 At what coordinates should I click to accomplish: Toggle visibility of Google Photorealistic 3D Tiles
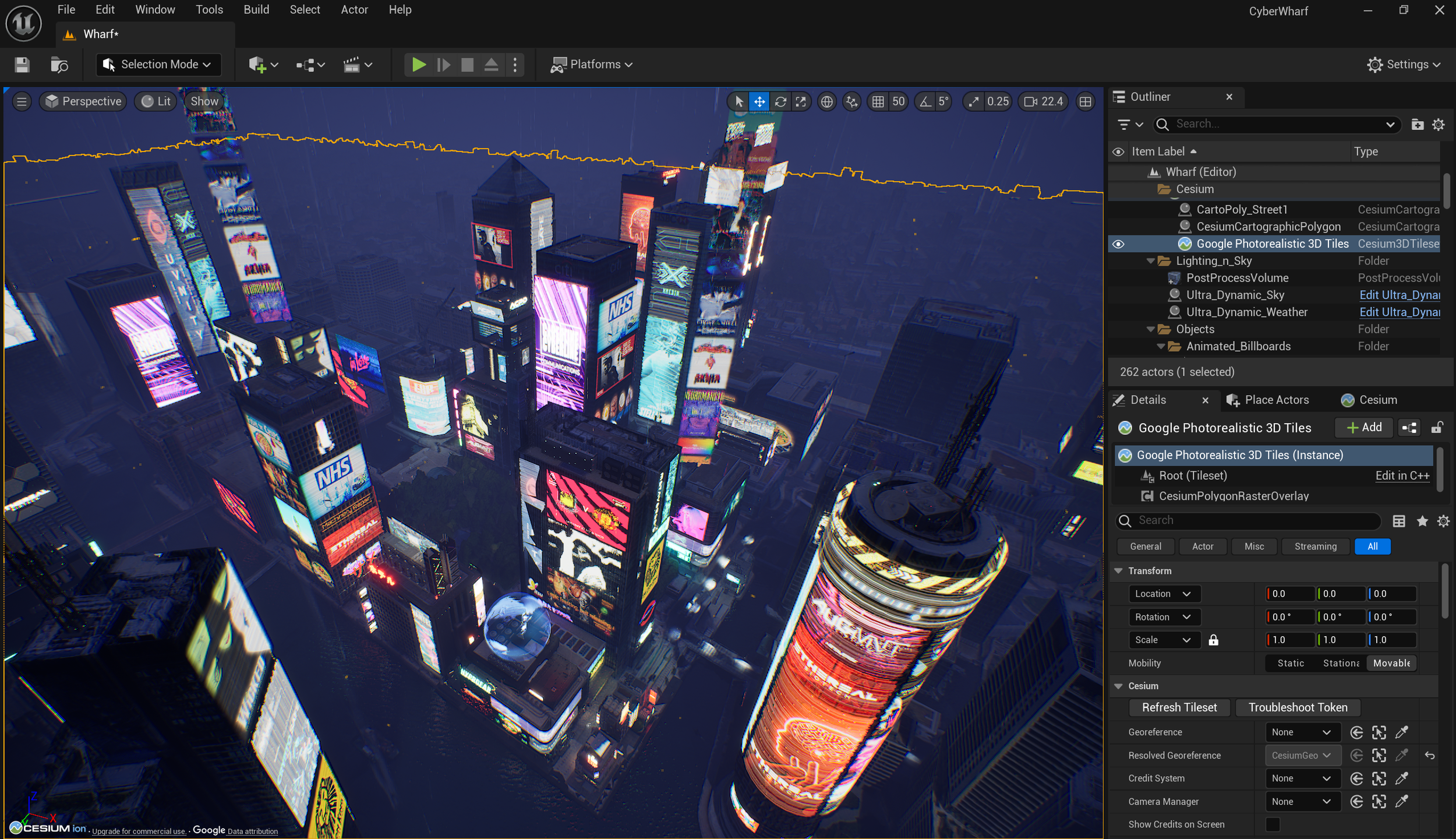click(1118, 244)
